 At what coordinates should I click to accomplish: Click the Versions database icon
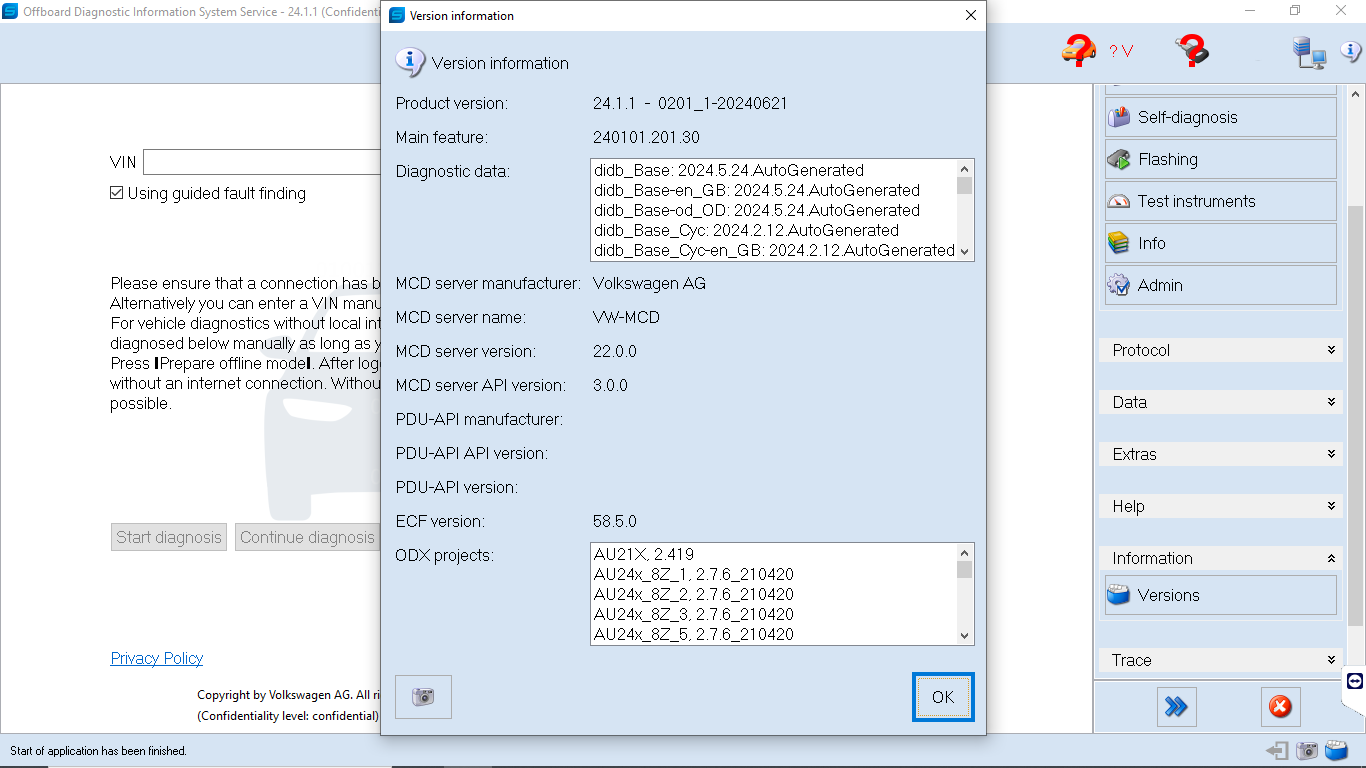[1119, 595]
